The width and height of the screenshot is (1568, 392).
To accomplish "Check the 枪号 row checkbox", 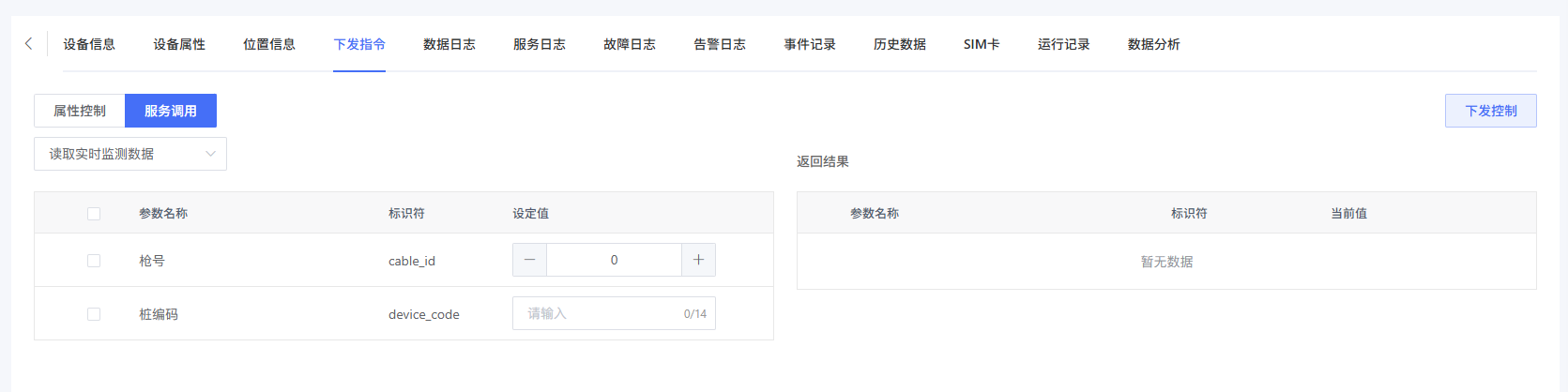I will 94,261.
